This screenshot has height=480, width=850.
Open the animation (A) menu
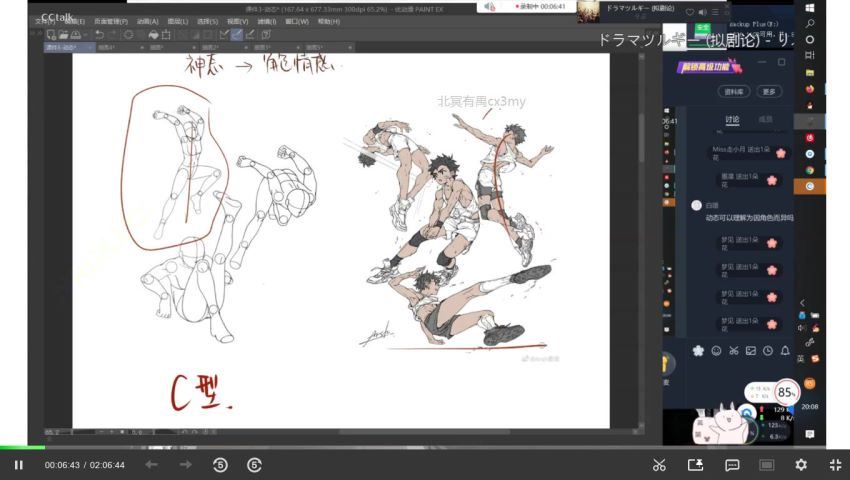point(147,21)
